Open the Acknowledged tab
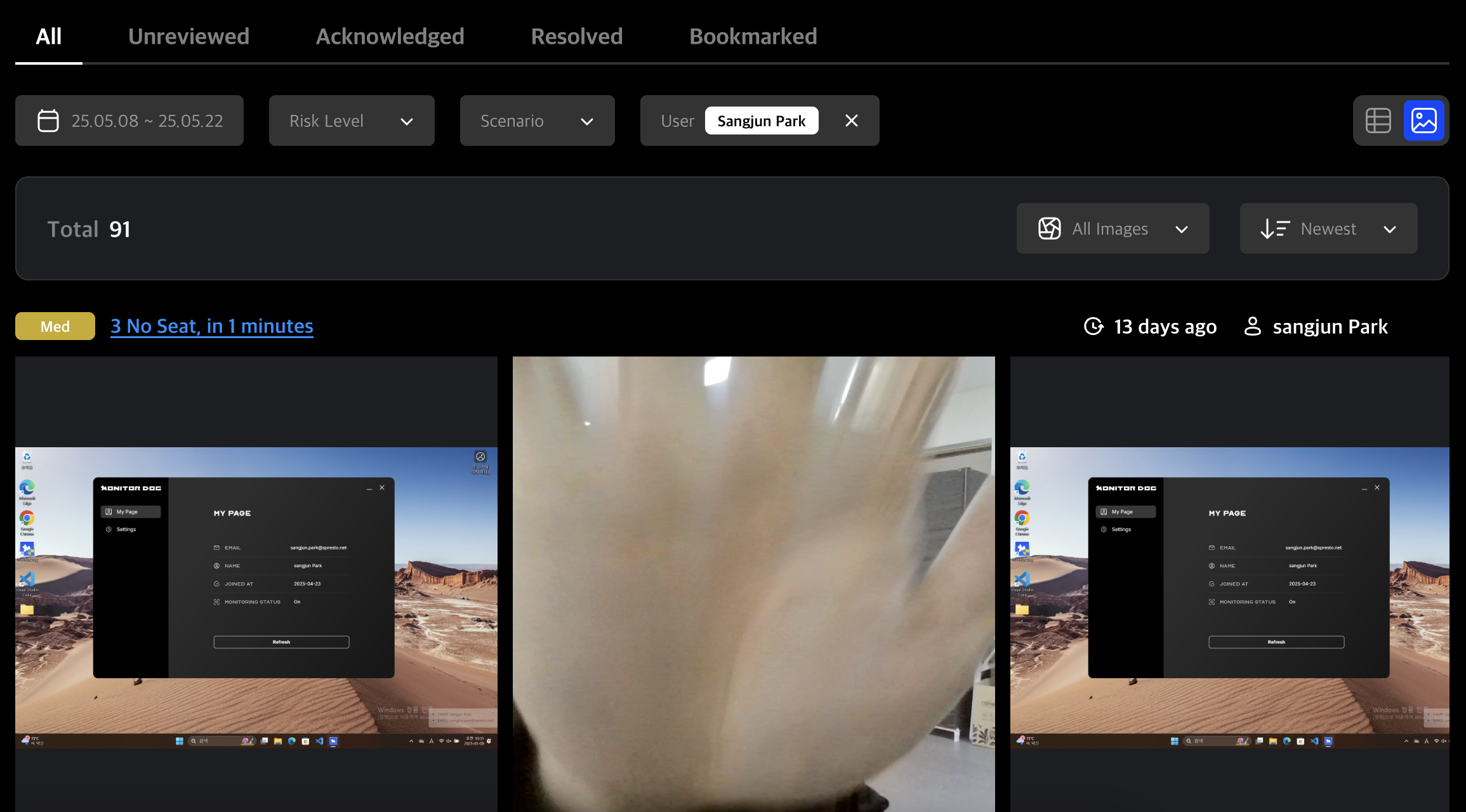The width and height of the screenshot is (1466, 812). [390, 36]
